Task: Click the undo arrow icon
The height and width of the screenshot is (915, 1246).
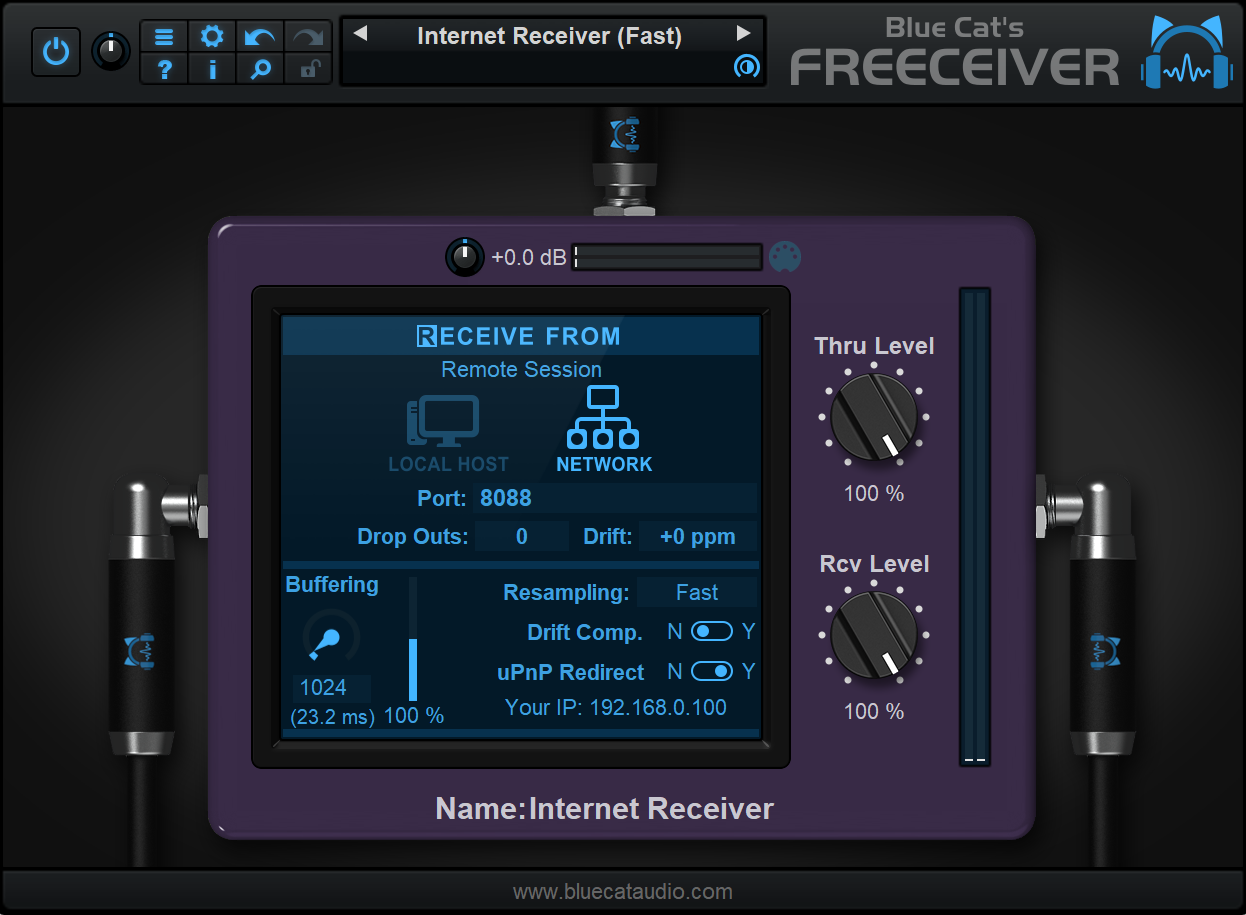Action: [259, 36]
